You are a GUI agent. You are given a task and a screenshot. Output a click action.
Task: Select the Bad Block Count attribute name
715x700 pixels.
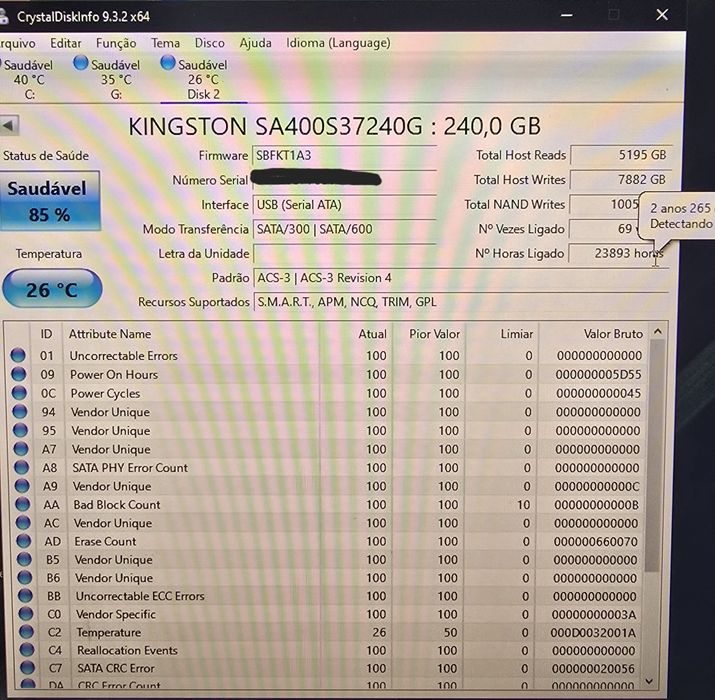(117, 504)
